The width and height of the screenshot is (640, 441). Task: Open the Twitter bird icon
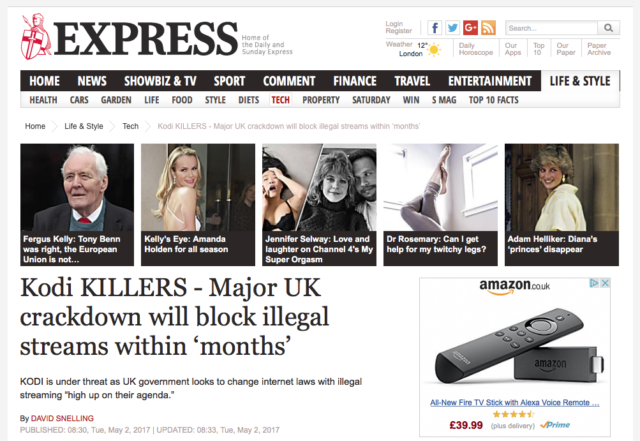tap(452, 28)
